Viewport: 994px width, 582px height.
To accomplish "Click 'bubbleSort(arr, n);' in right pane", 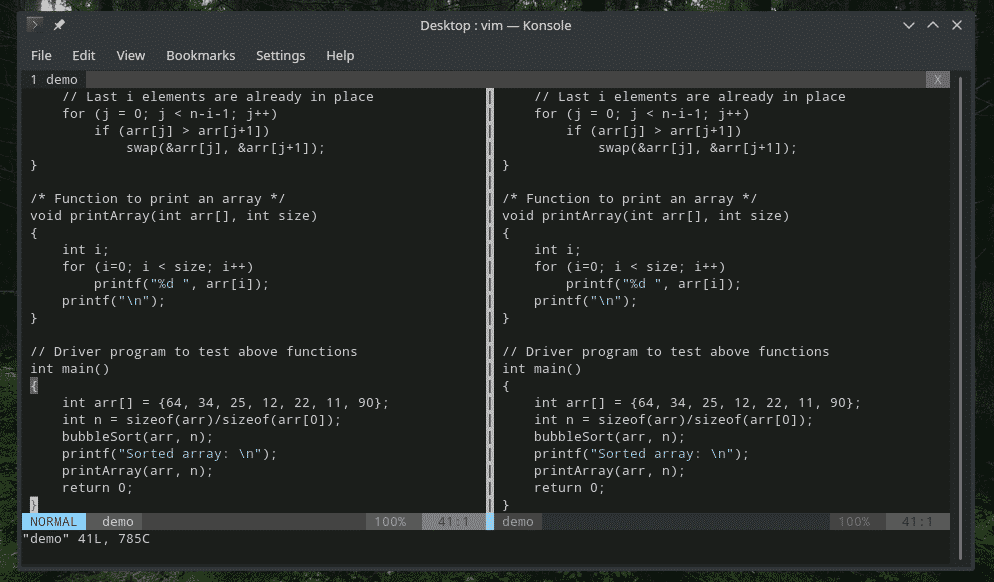I will point(609,437).
